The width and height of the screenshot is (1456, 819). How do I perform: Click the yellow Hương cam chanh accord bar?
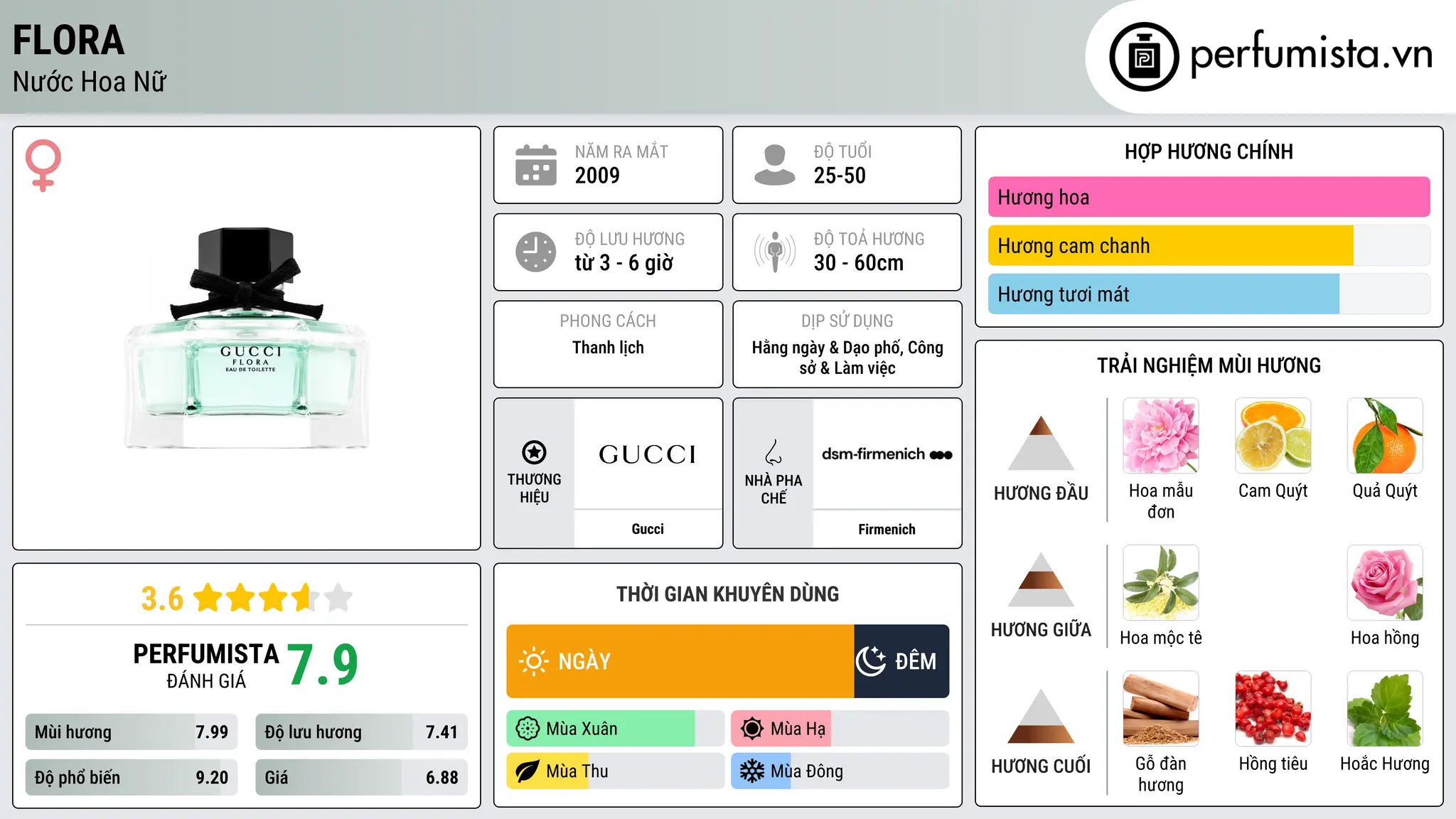pos(1209,245)
